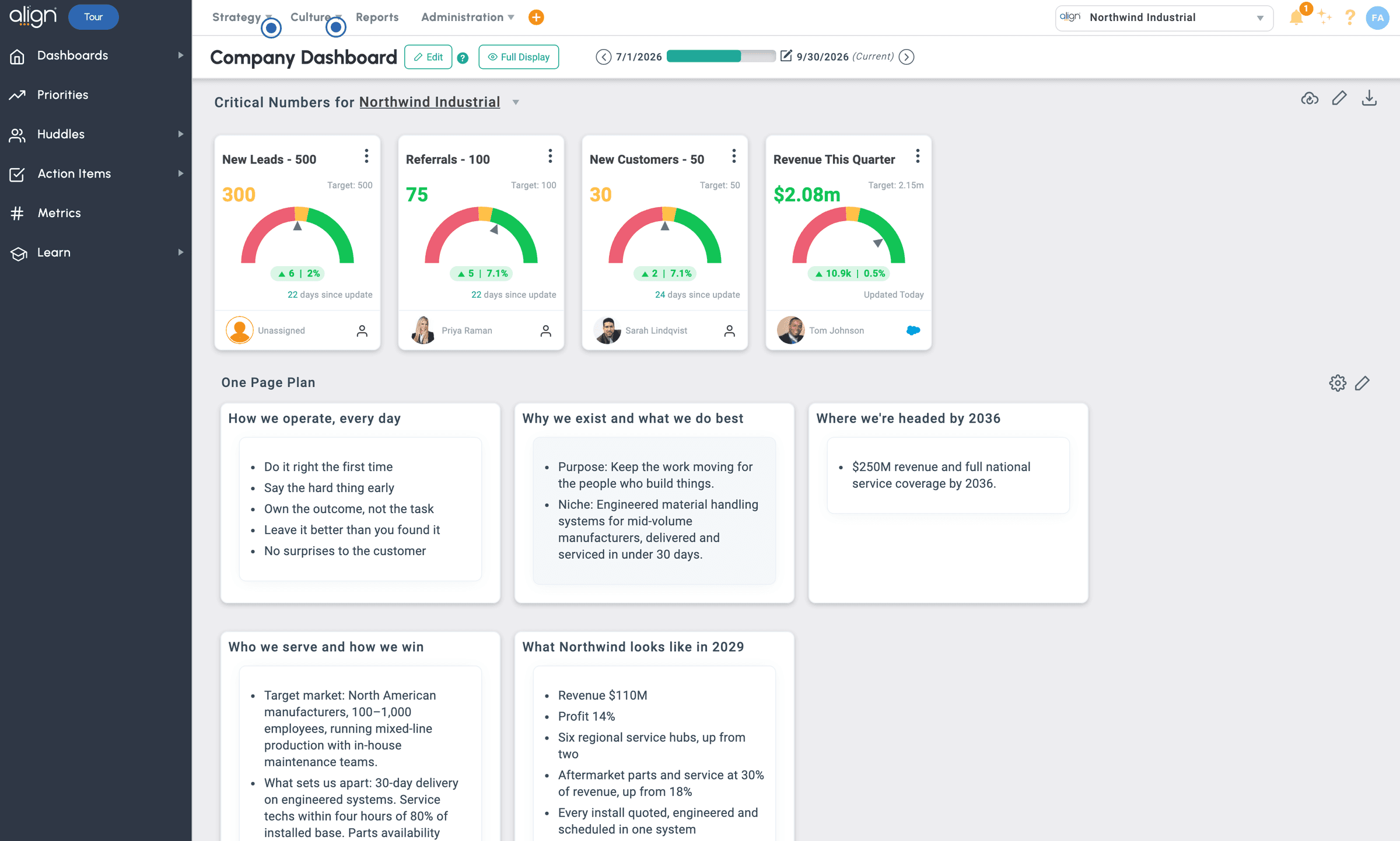Click the 7/1/2026 start date
This screenshot has width=1400, height=841.
click(639, 57)
